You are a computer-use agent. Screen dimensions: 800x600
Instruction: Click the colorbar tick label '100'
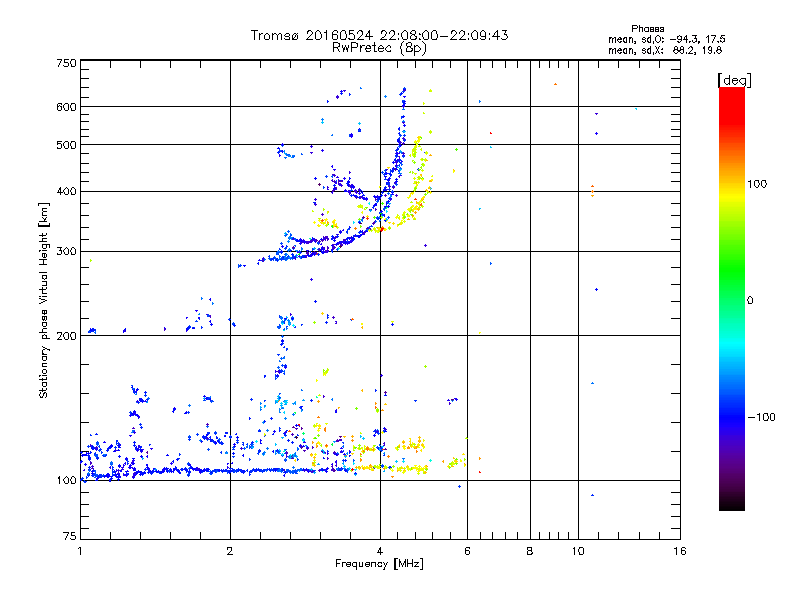click(757, 184)
